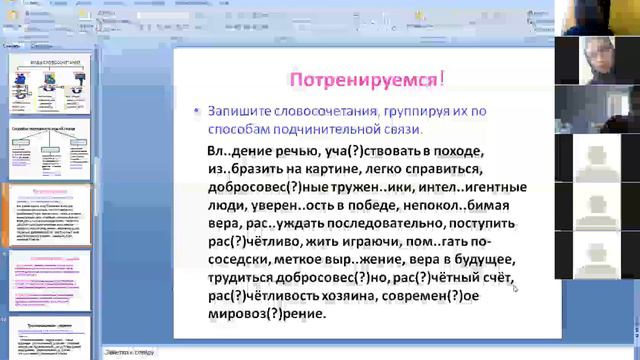Image resolution: width=640 pixels, height=360 pixels.
Task: Switch to the Структура pane tab
Action: click(x=41, y=46)
